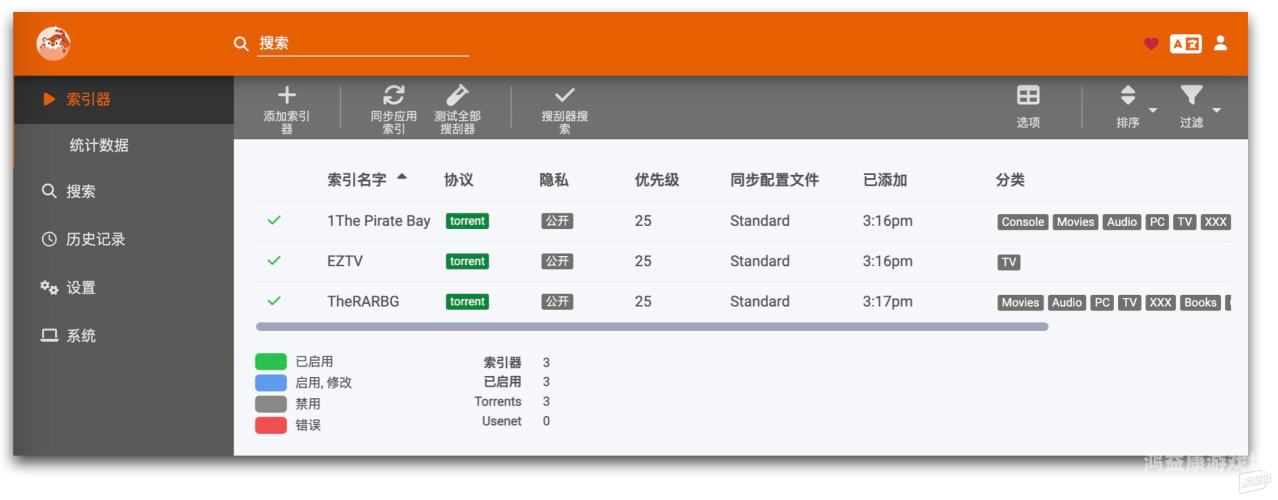The image size is (1278, 500).
Task: Open 历史记录 in the sidebar
Action: (x=95, y=240)
